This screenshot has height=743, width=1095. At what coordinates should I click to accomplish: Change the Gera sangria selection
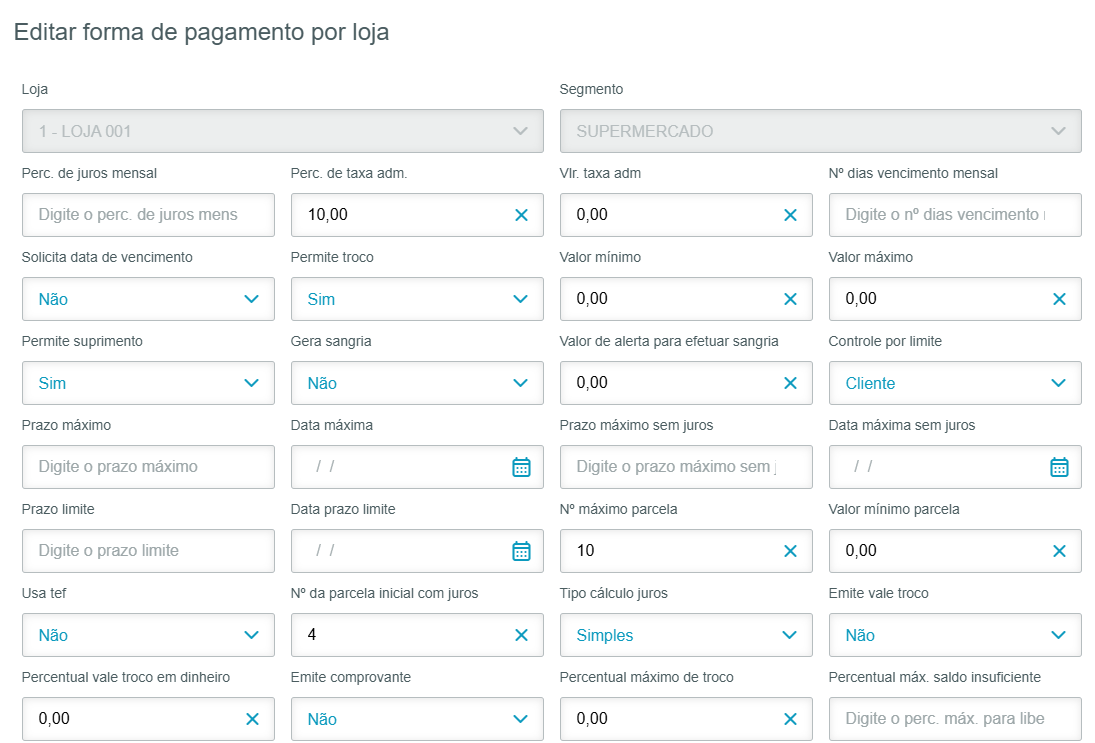417,383
